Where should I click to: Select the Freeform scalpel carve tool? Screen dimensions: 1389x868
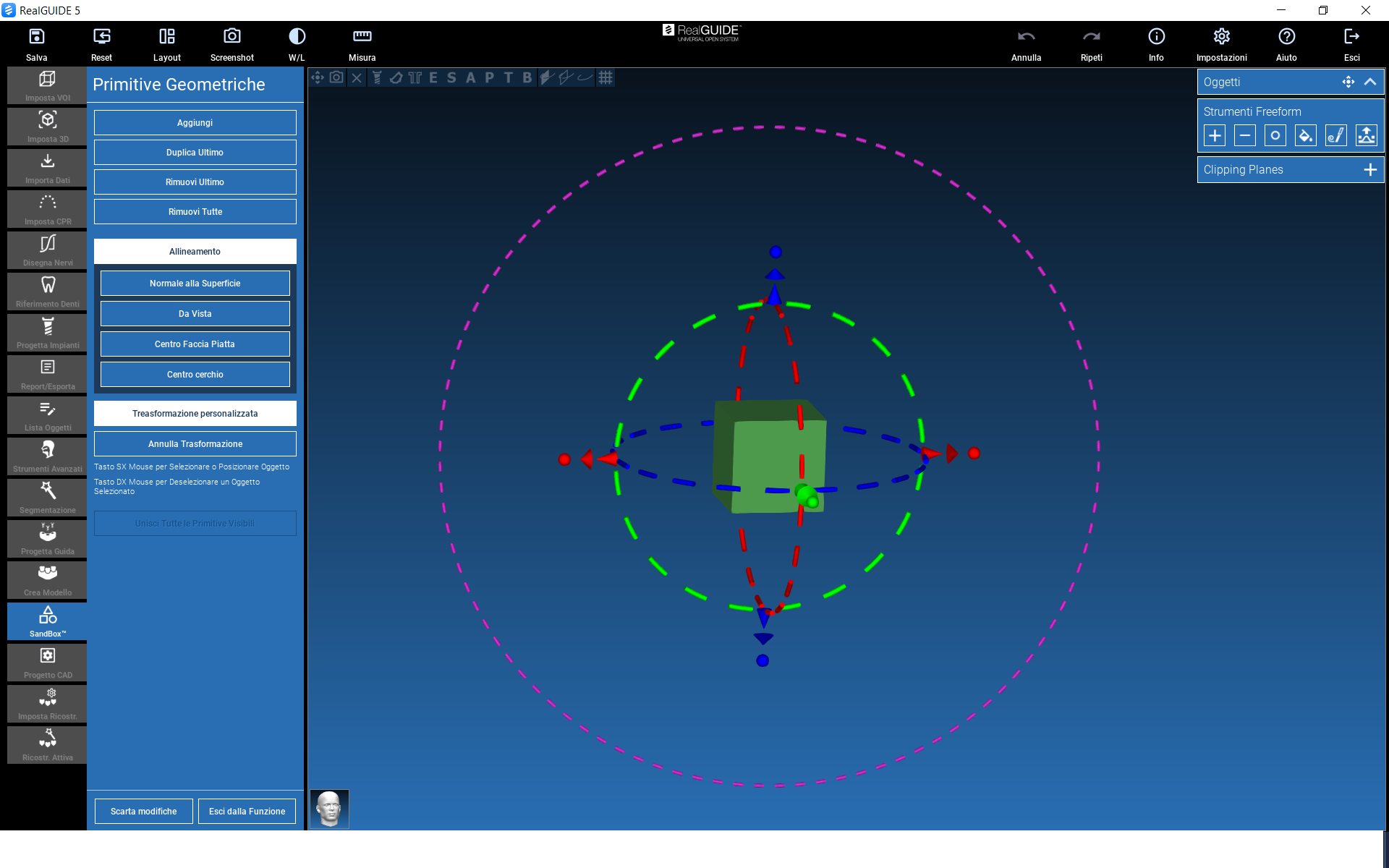1335,135
